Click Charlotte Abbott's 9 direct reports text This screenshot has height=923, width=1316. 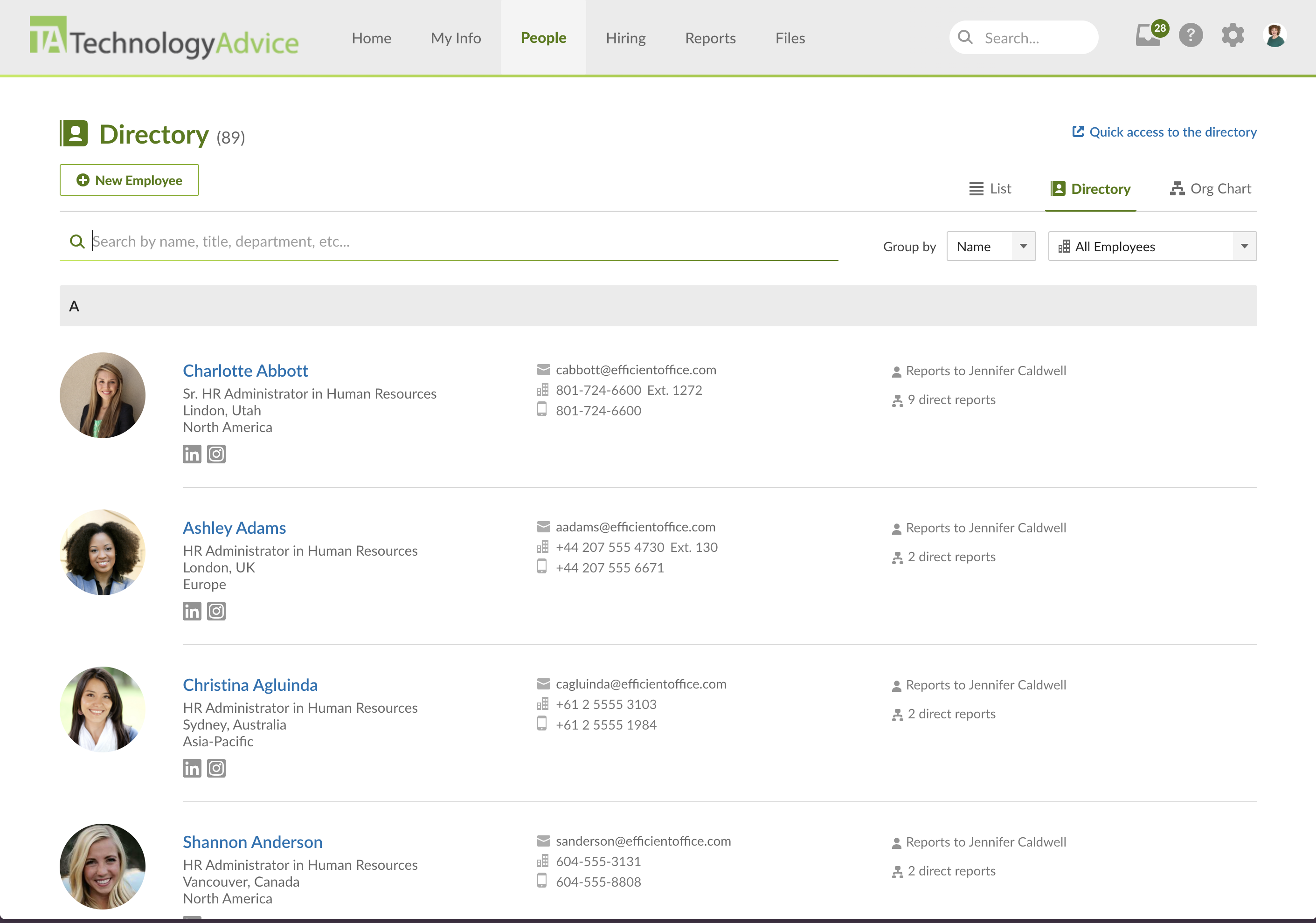point(951,400)
